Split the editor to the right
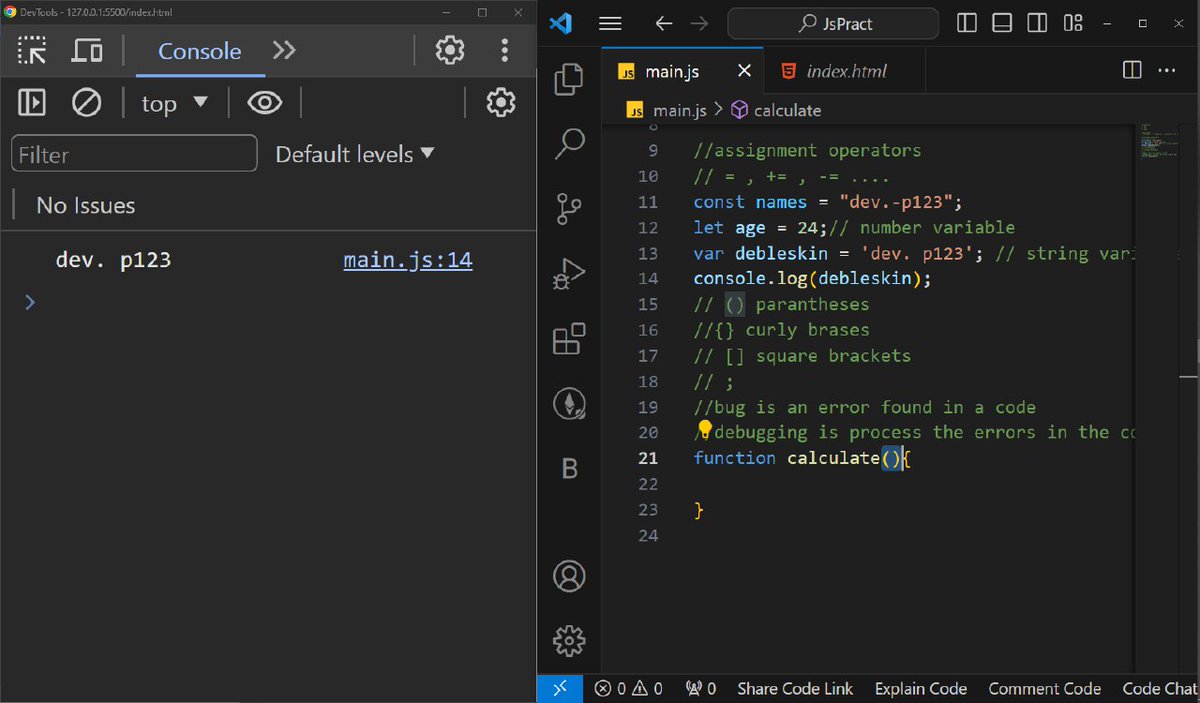Image resolution: width=1200 pixels, height=703 pixels. (x=1132, y=70)
